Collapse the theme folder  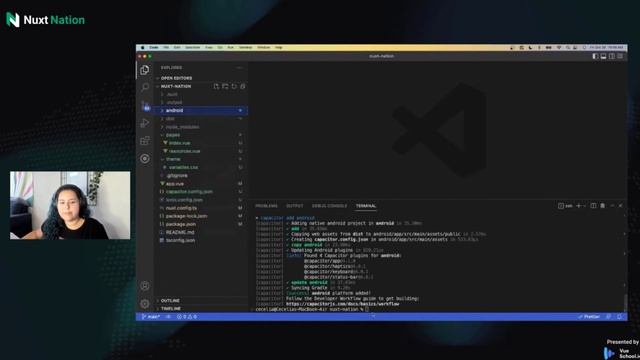(x=200, y=159)
